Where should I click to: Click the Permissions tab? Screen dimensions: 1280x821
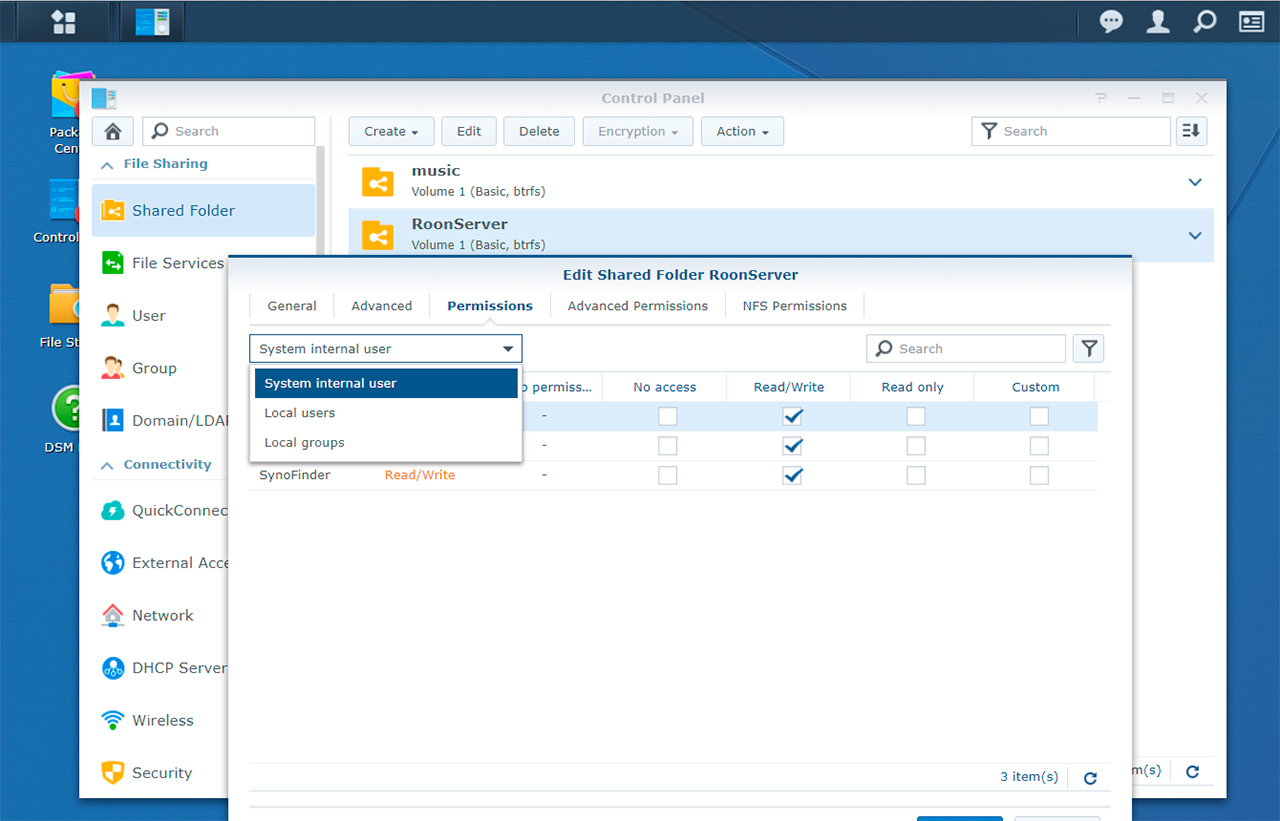coord(490,306)
